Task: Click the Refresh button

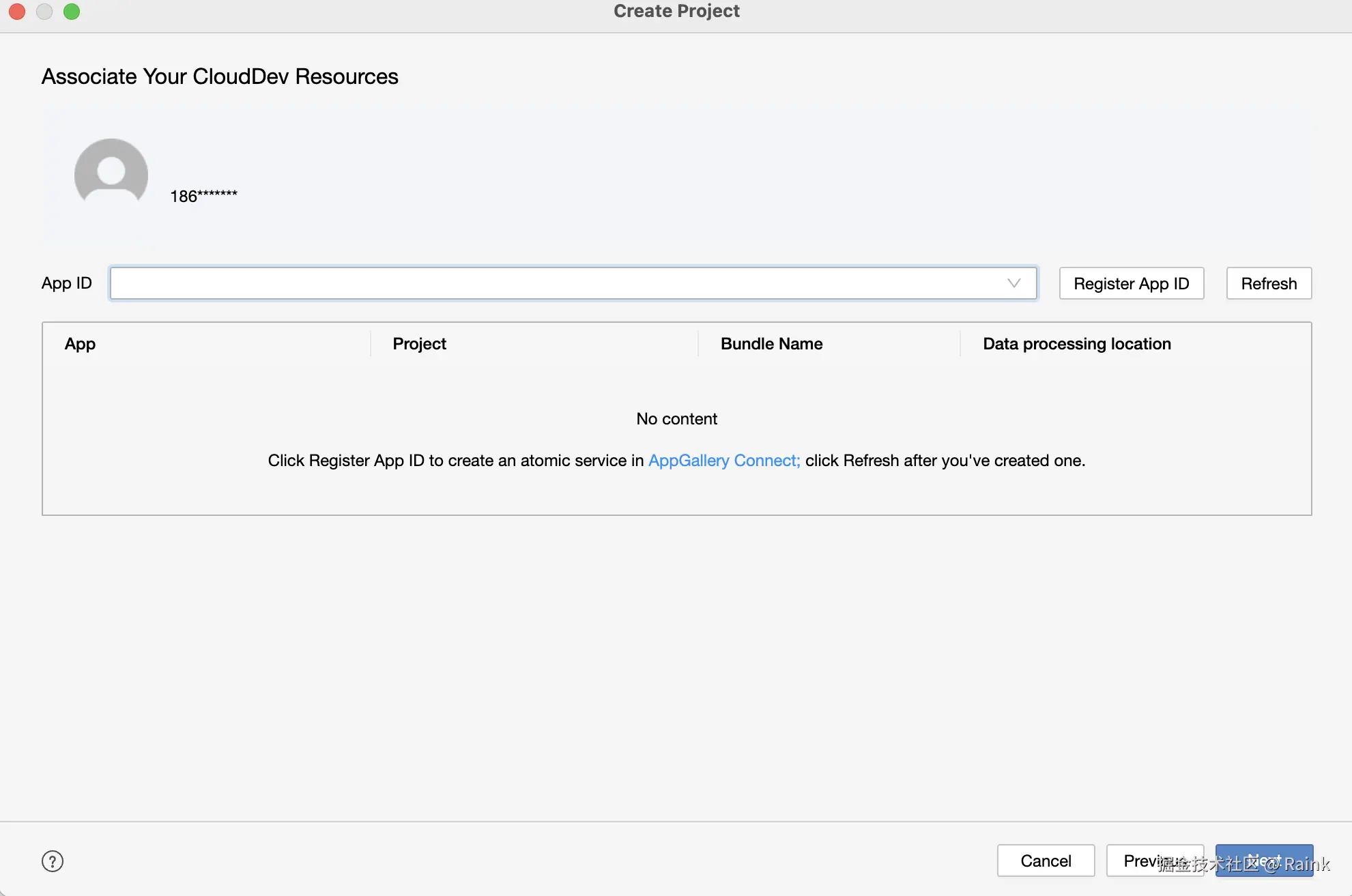Action: [x=1268, y=283]
